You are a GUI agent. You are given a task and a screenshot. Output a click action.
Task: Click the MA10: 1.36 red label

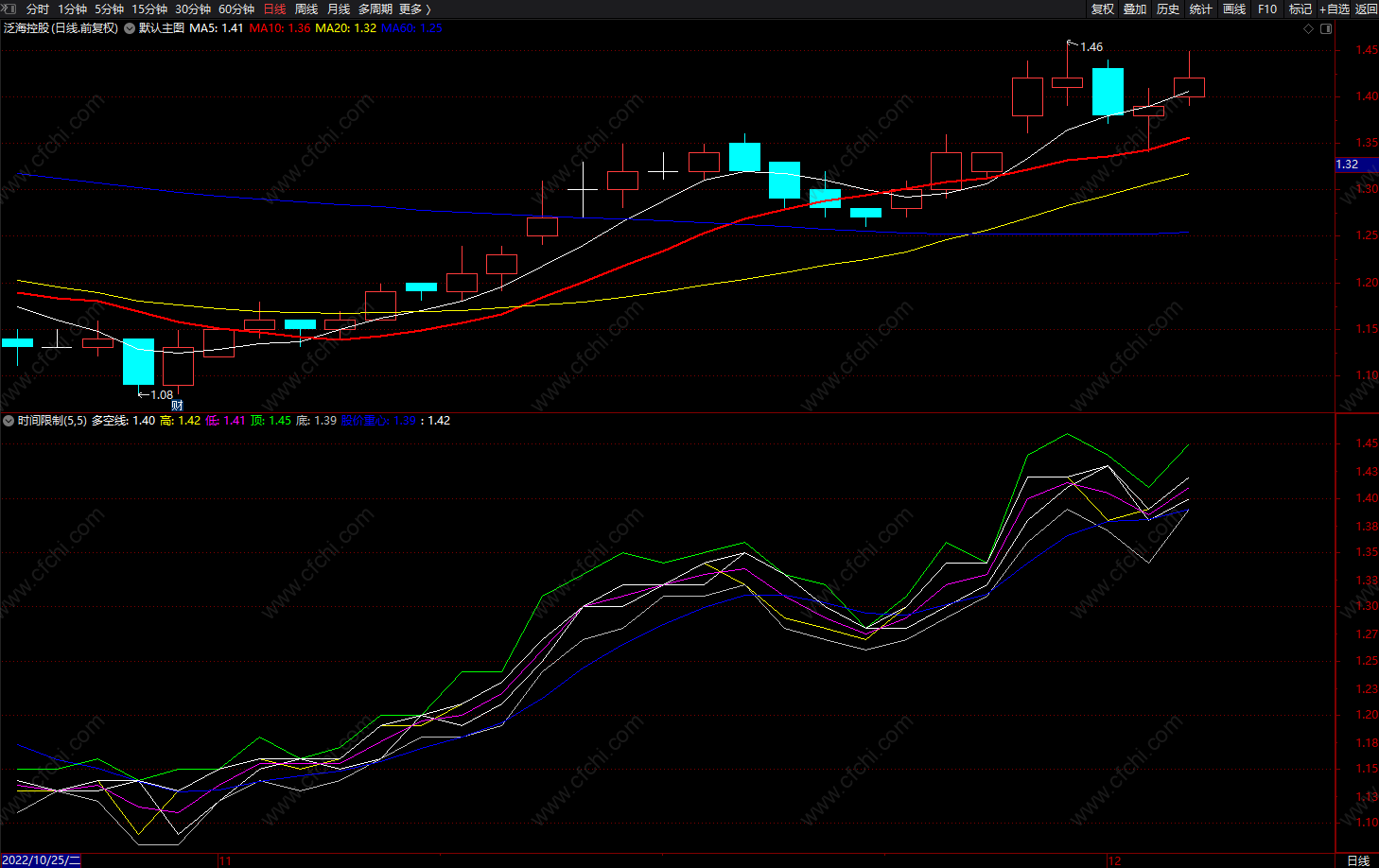(x=280, y=28)
